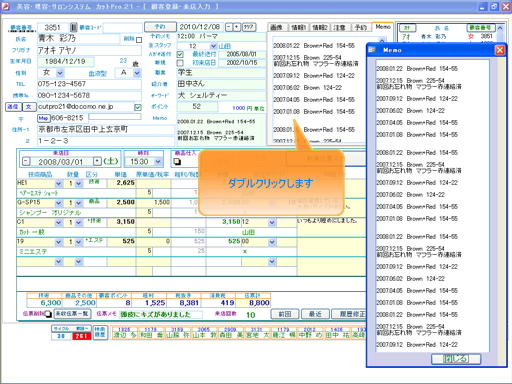This screenshot has width=512, height=384.
Task: Click the TEL field 075-123-4567
Action: tap(89, 84)
